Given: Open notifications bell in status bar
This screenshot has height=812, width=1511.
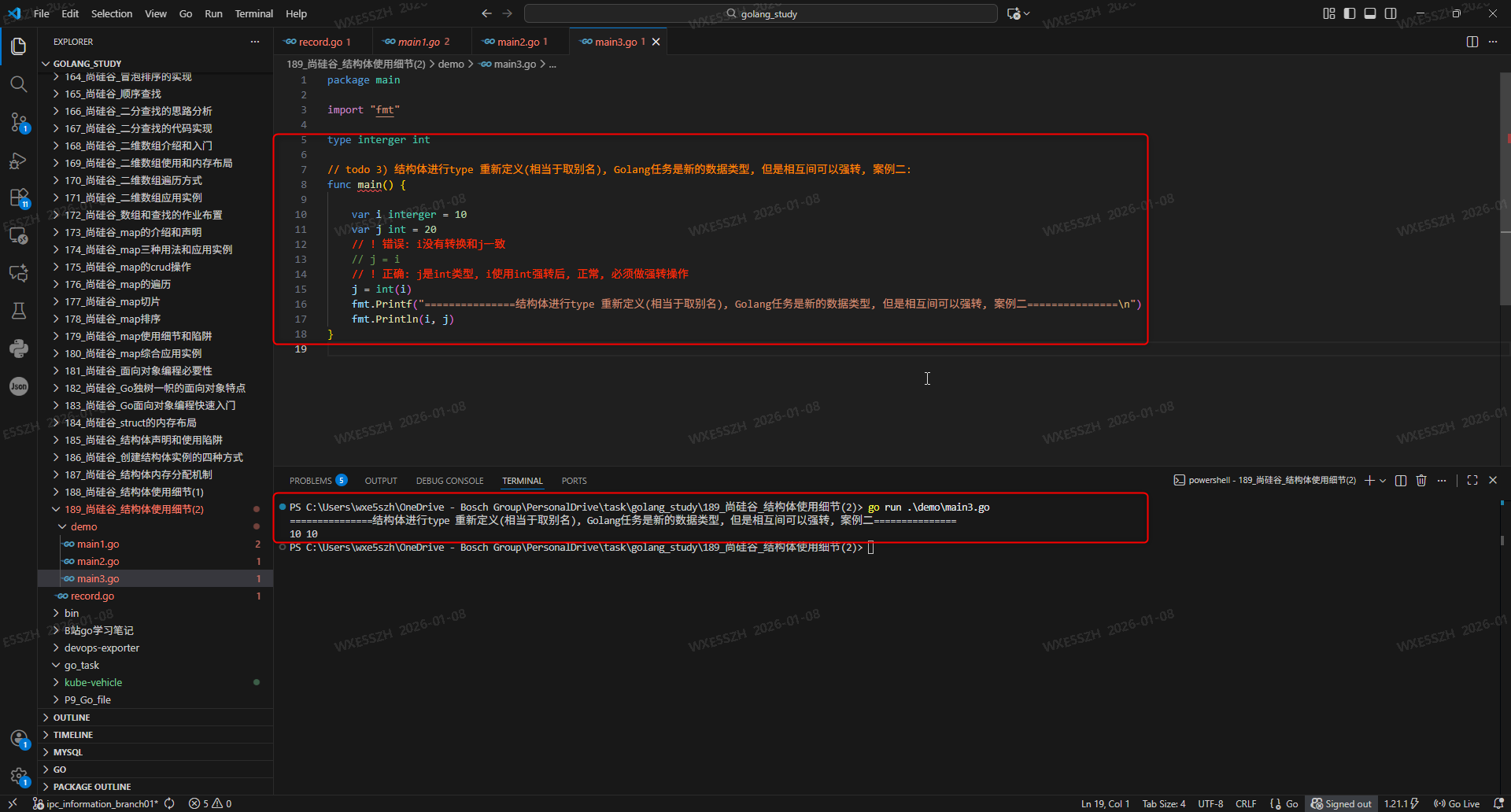Looking at the screenshot, I should [1498, 803].
